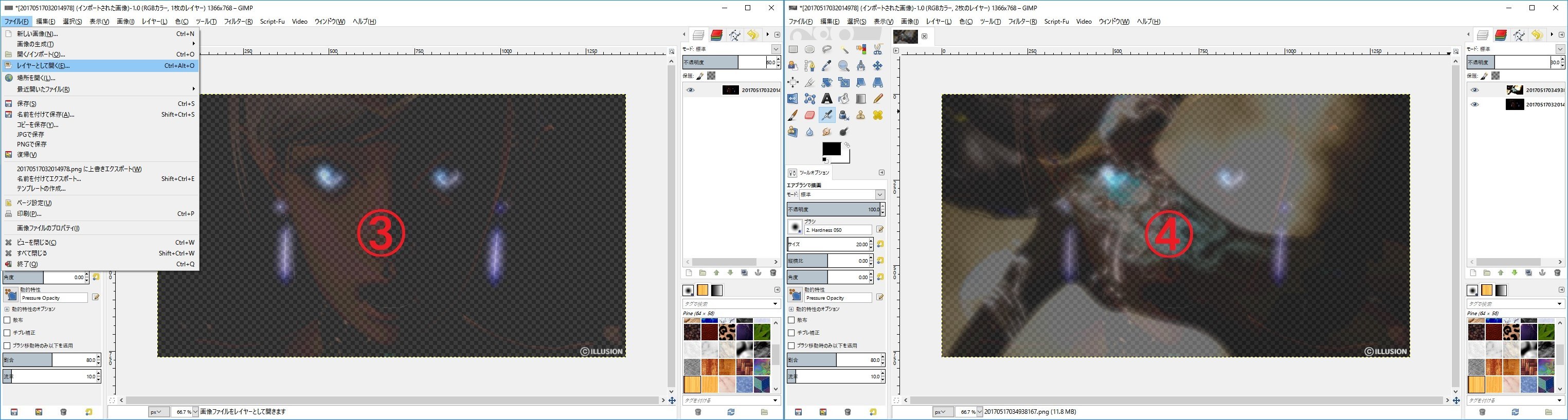Open Script-Fu menu in right window

coord(1056,21)
